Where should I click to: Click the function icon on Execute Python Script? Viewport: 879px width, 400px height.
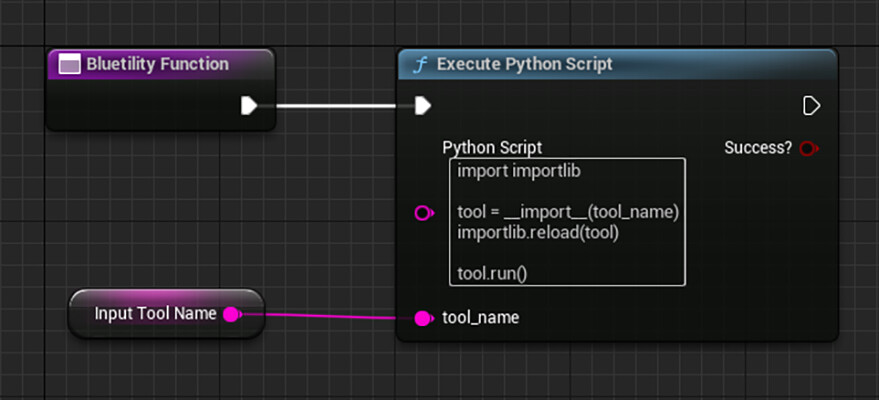tap(421, 65)
